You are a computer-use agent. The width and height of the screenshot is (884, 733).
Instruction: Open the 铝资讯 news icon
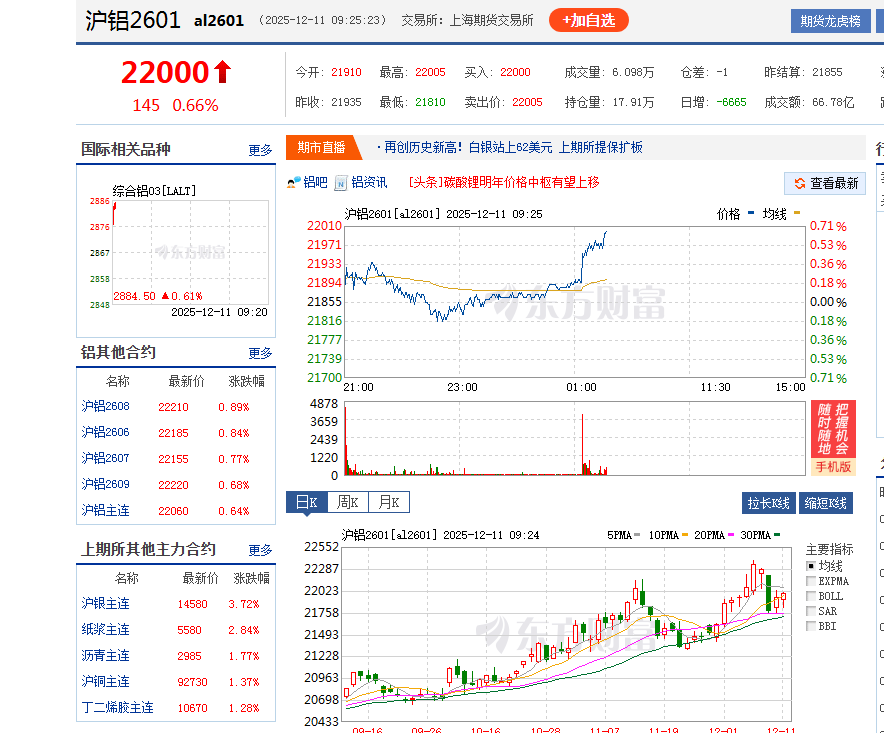[341, 183]
